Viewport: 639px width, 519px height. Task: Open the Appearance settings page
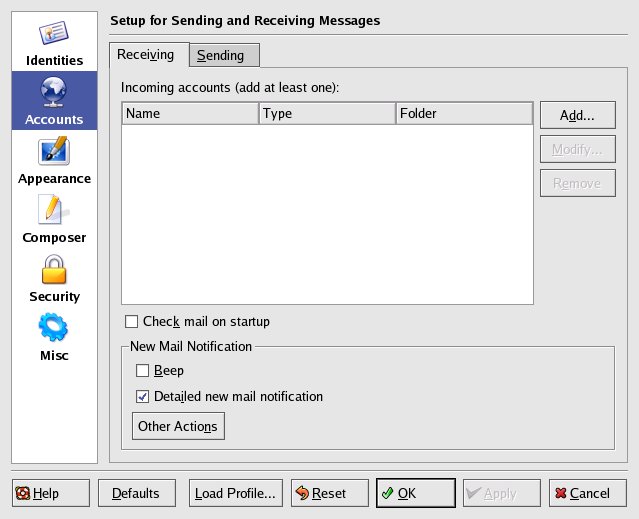click(x=54, y=160)
